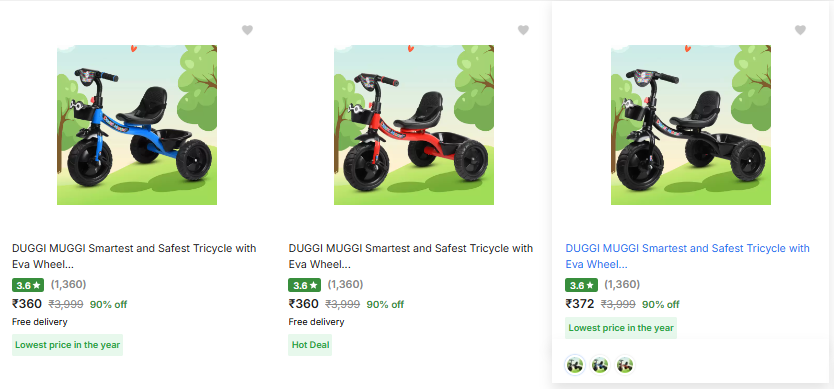Click Hot Deal tag on red tricycle
The height and width of the screenshot is (389, 834).
coord(310,345)
